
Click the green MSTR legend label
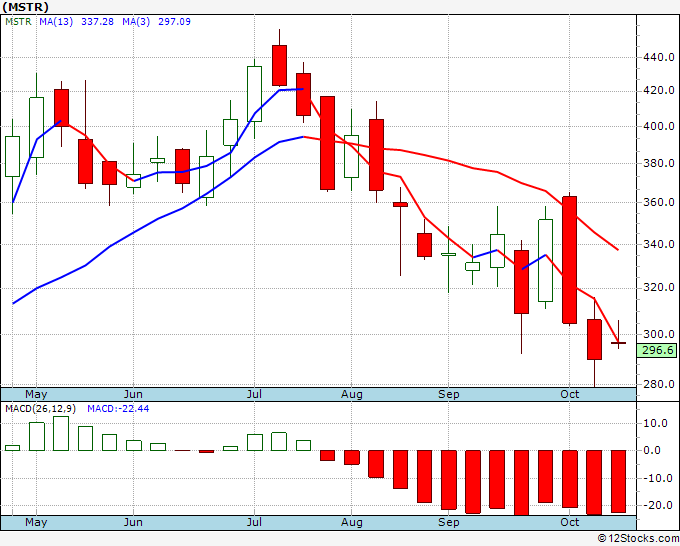[18, 22]
